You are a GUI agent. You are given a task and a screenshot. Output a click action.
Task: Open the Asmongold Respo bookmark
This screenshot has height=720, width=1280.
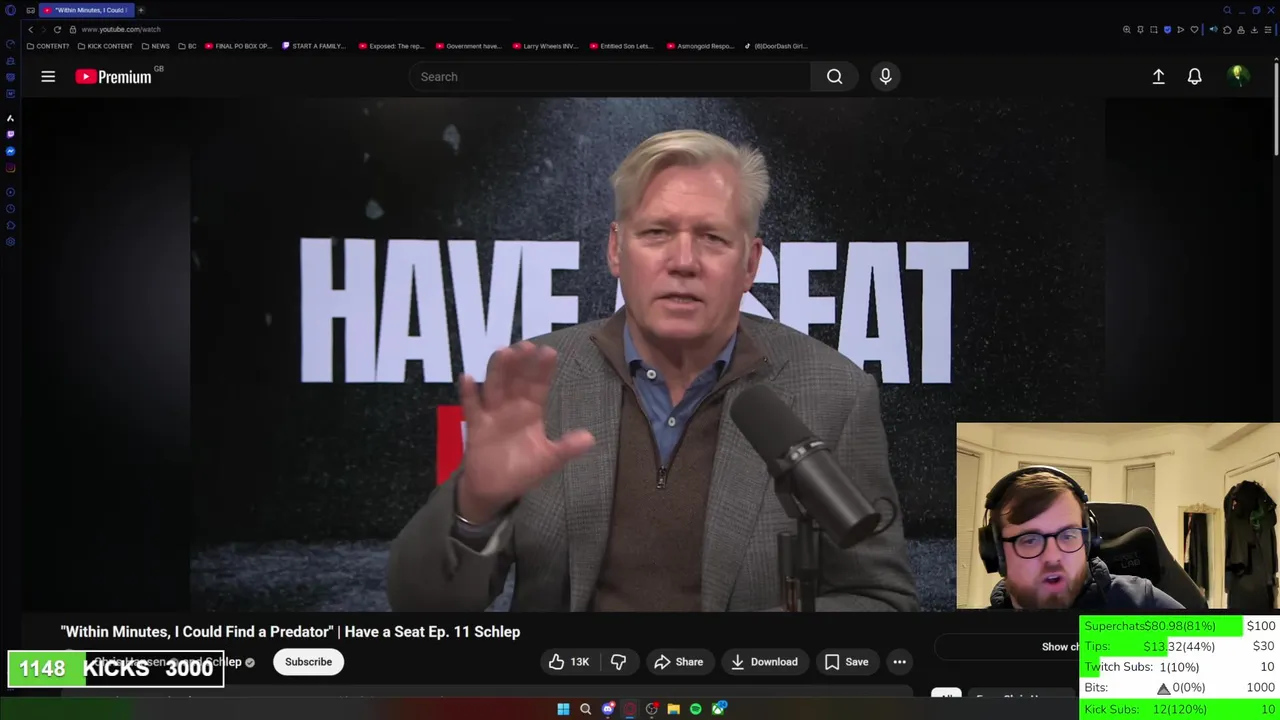(699, 46)
